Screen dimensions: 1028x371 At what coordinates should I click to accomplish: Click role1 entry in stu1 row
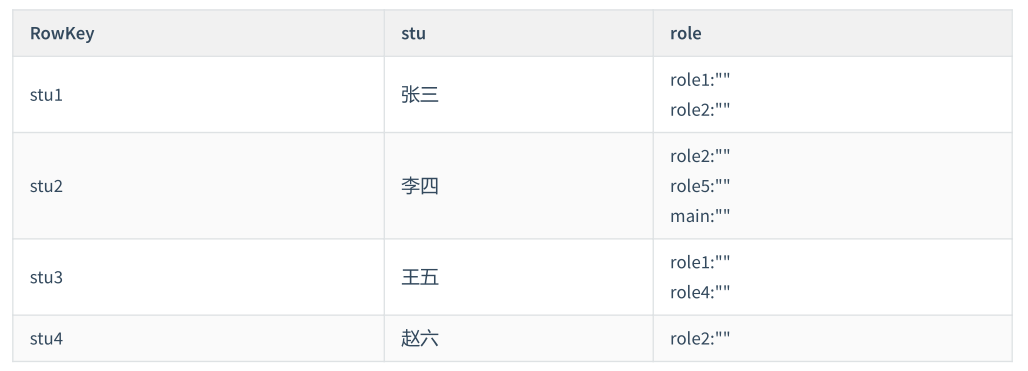[700, 80]
